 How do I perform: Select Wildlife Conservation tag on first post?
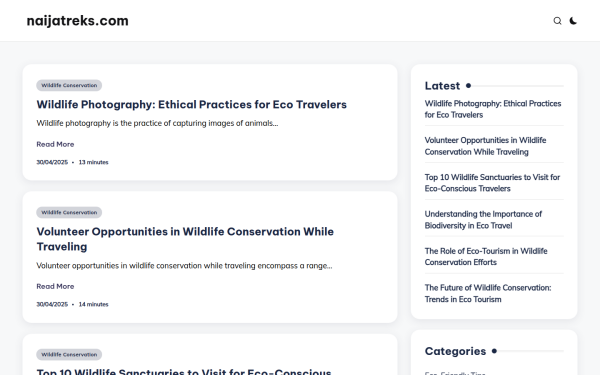[69, 85]
